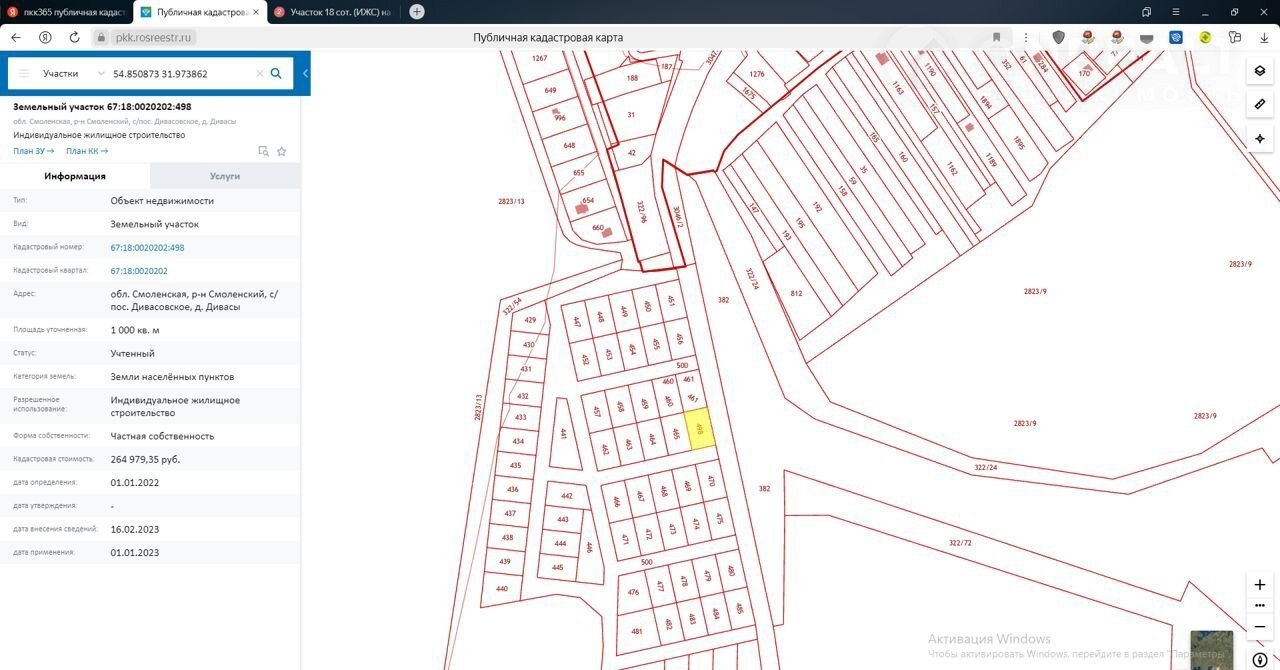
Task: Expand the three-dots zoom options
Action: click(x=1260, y=605)
